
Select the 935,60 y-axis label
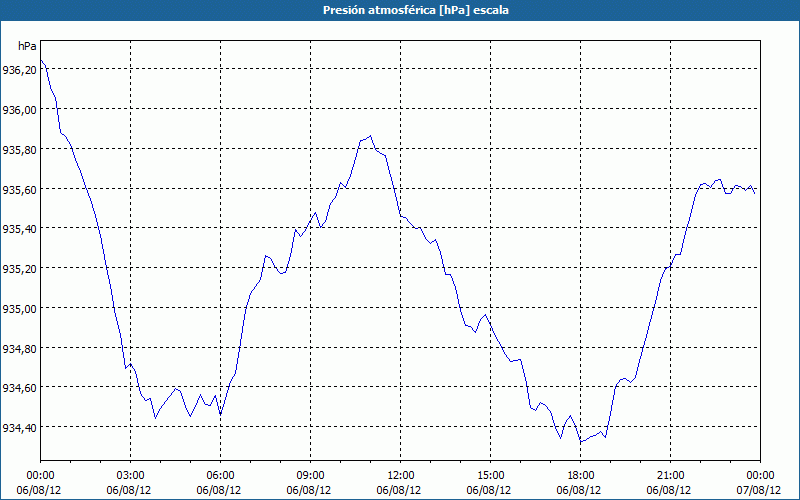pyautogui.click(x=19, y=189)
